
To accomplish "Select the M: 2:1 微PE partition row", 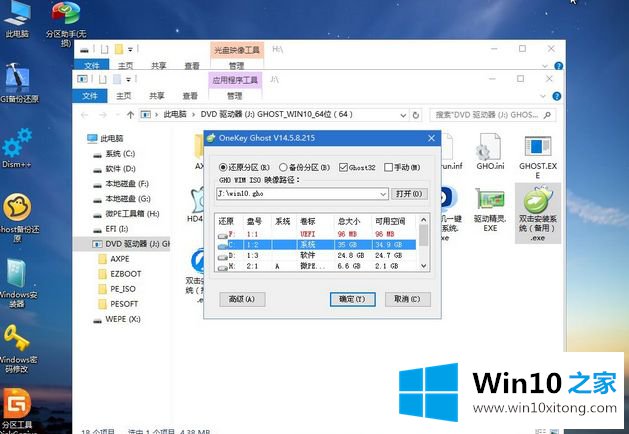I will click(317, 266).
